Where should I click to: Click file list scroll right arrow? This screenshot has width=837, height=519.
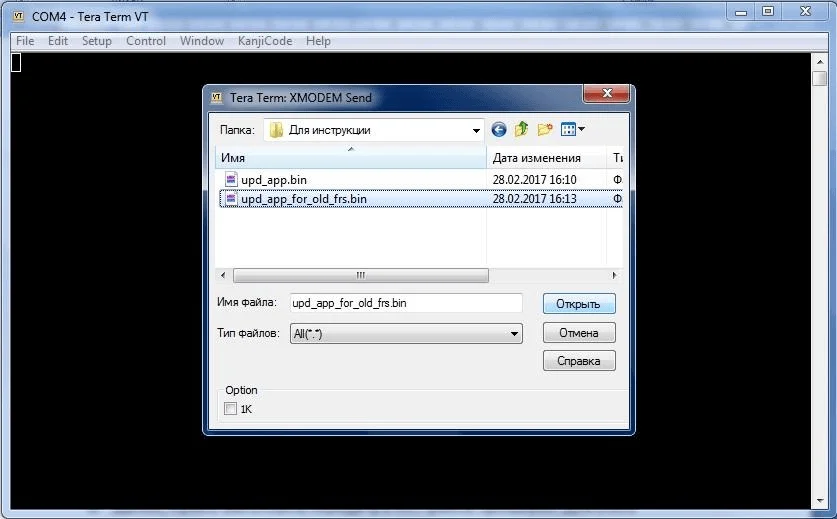(614, 276)
